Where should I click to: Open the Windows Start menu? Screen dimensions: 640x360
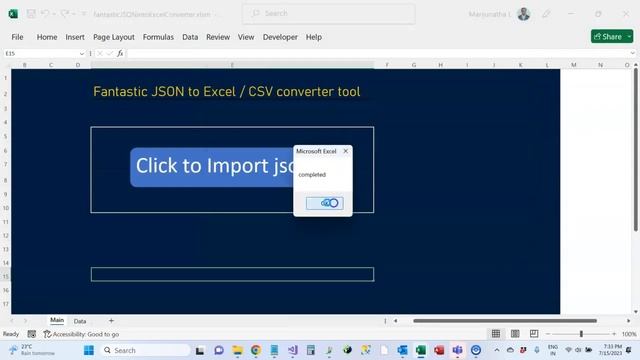[x=89, y=350]
